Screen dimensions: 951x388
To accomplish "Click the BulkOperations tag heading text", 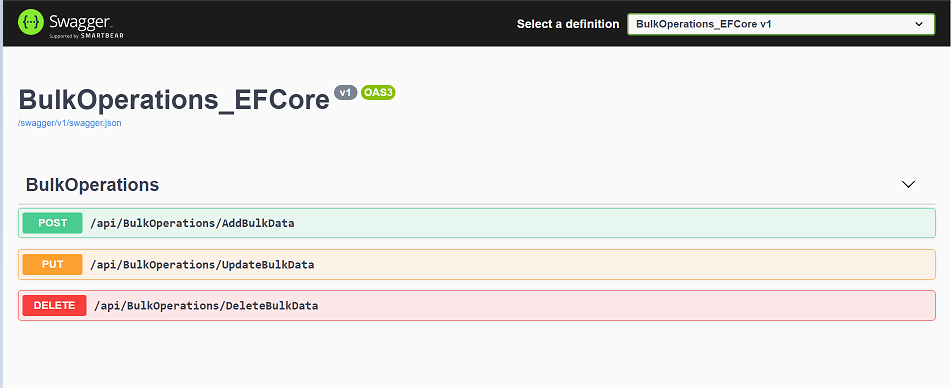I will coord(92,185).
